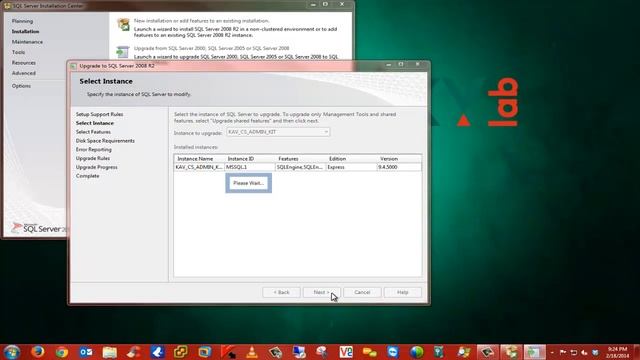The width and height of the screenshot is (640, 360).
Task: Open Planning in Installation Center
Action: pyautogui.click(x=22, y=21)
